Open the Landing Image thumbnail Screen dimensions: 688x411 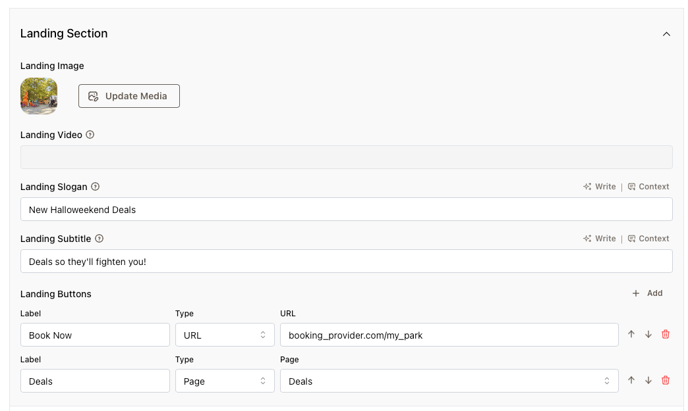pyautogui.click(x=39, y=96)
